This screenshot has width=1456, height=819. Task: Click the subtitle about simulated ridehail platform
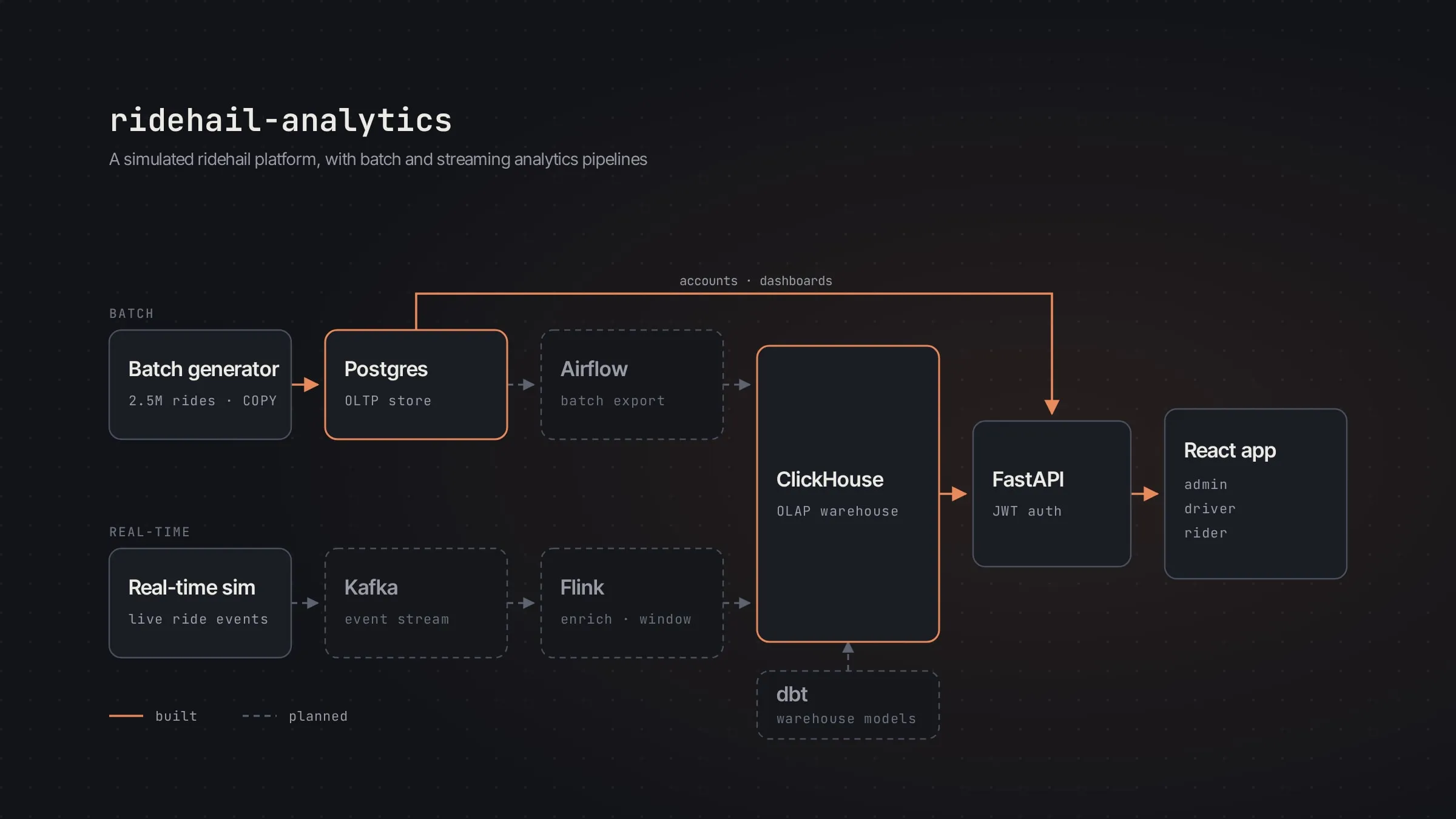click(x=378, y=160)
